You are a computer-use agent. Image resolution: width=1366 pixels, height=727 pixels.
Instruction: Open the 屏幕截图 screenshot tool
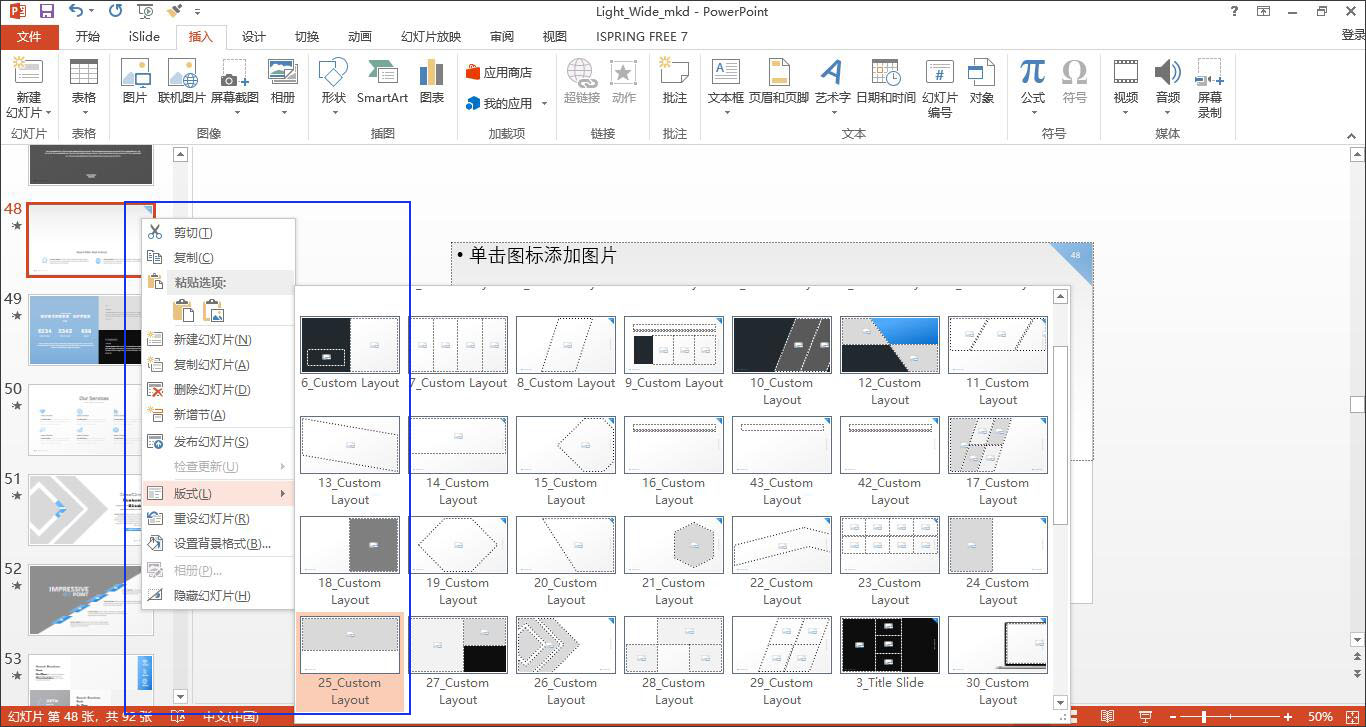click(x=234, y=74)
